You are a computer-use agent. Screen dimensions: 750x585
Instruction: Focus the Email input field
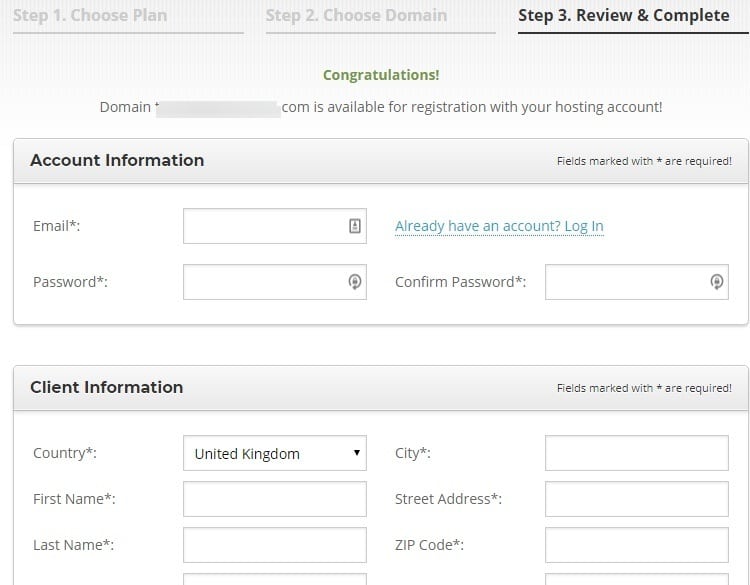pyautogui.click(x=275, y=226)
